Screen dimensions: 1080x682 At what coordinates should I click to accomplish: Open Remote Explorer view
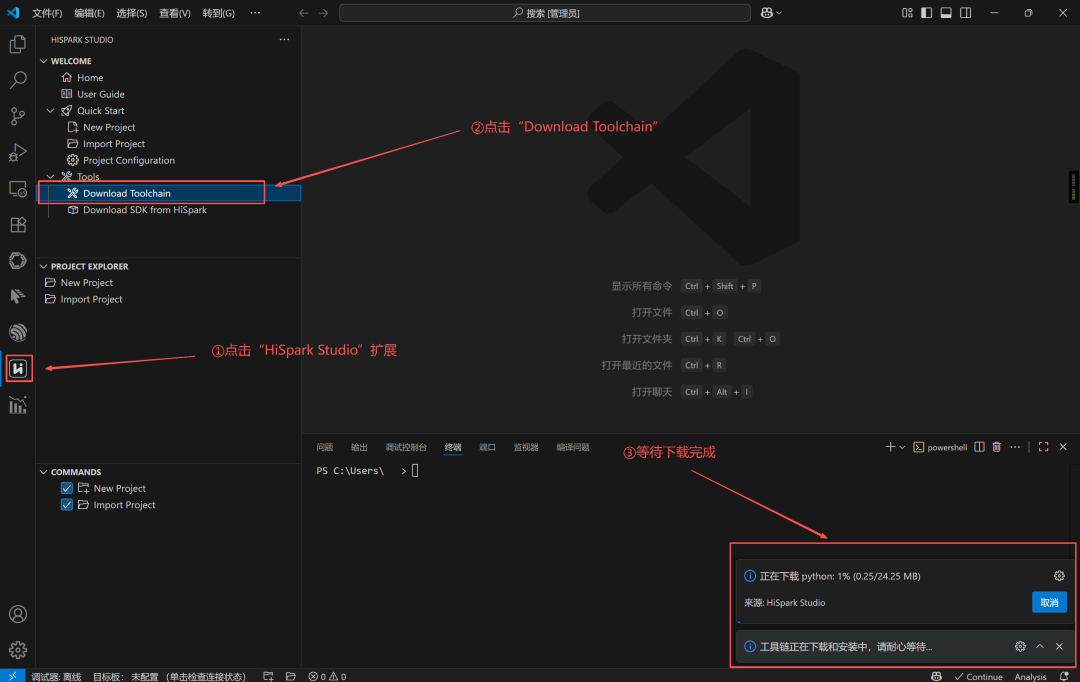[x=18, y=189]
